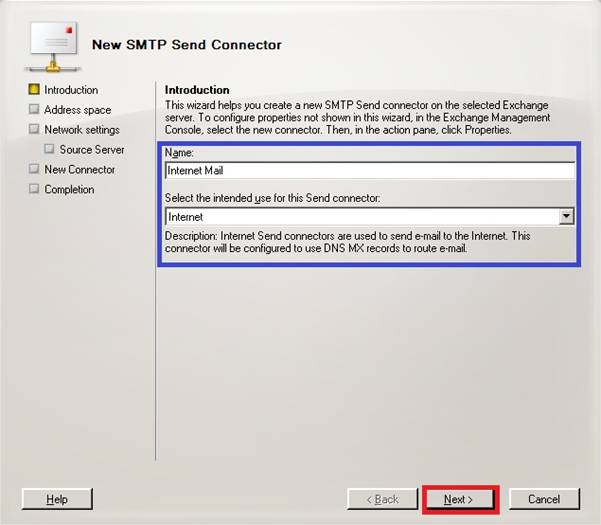Click the gray square beside Source Server
The width and height of the screenshot is (601, 525).
pos(49,150)
